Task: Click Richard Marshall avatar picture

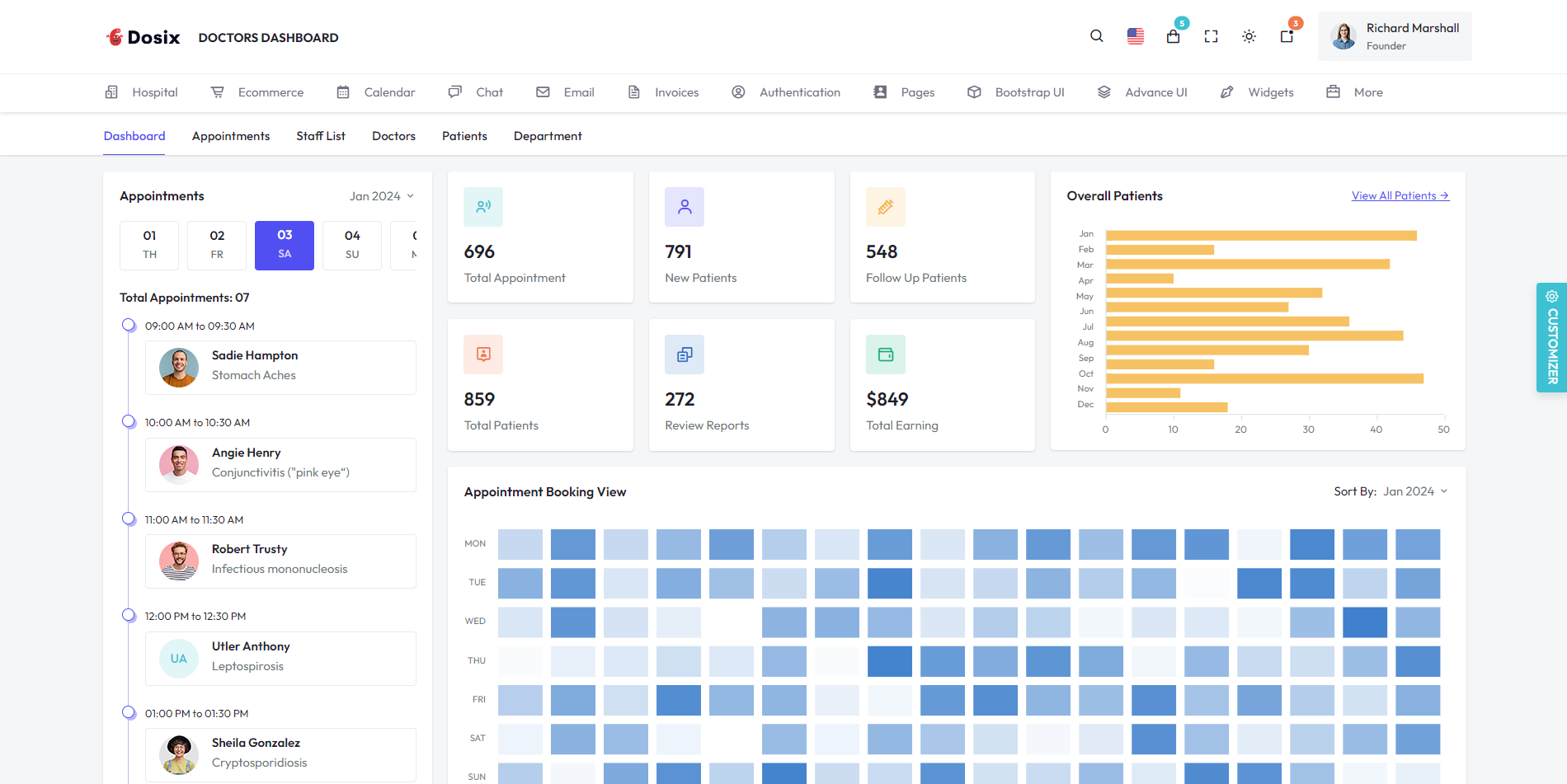Action: pos(1343,36)
